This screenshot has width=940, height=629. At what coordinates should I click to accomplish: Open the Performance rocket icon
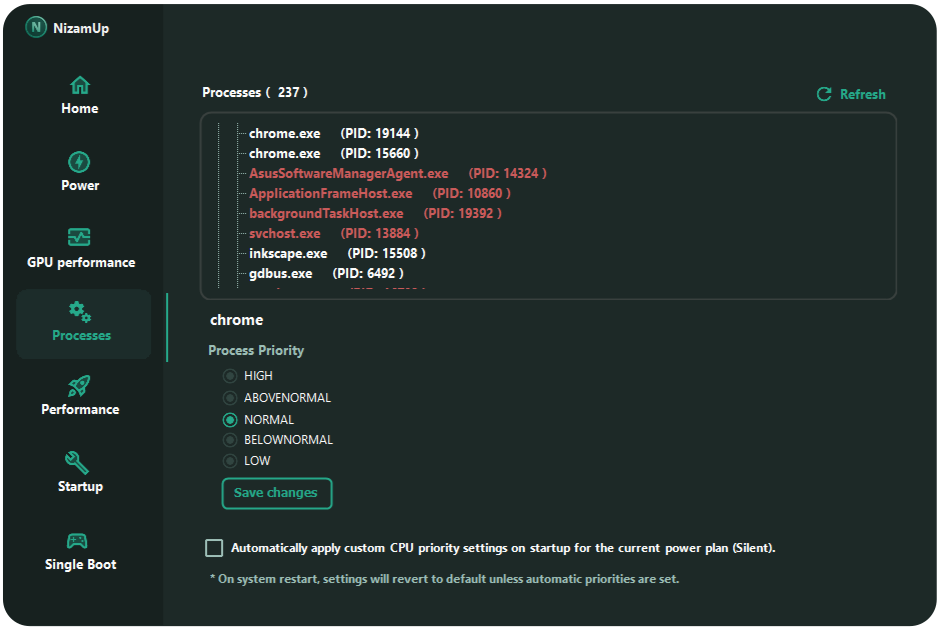click(79, 386)
